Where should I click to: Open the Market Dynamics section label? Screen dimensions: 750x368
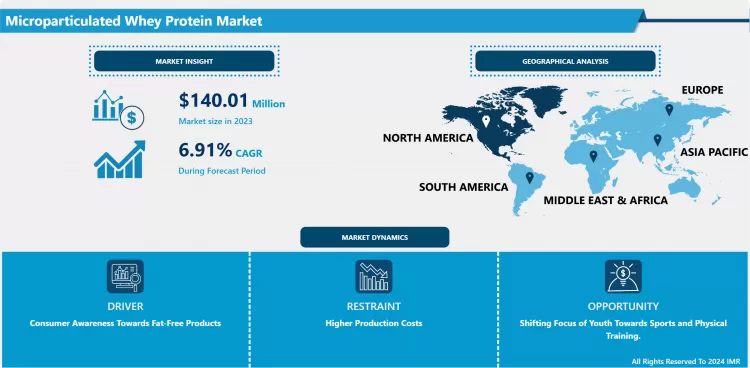point(375,237)
